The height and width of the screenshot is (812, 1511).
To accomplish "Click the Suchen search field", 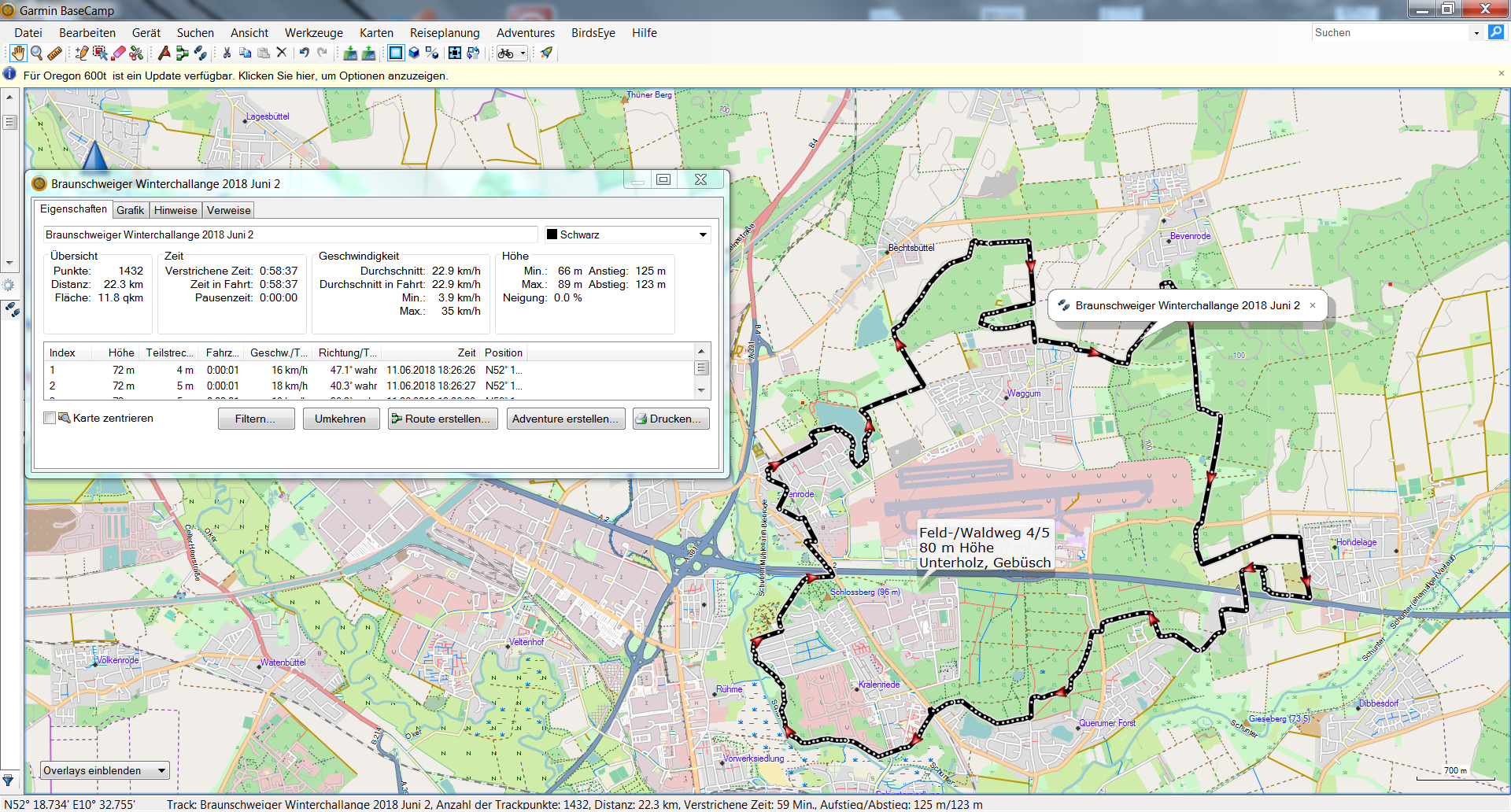I will (1390, 33).
